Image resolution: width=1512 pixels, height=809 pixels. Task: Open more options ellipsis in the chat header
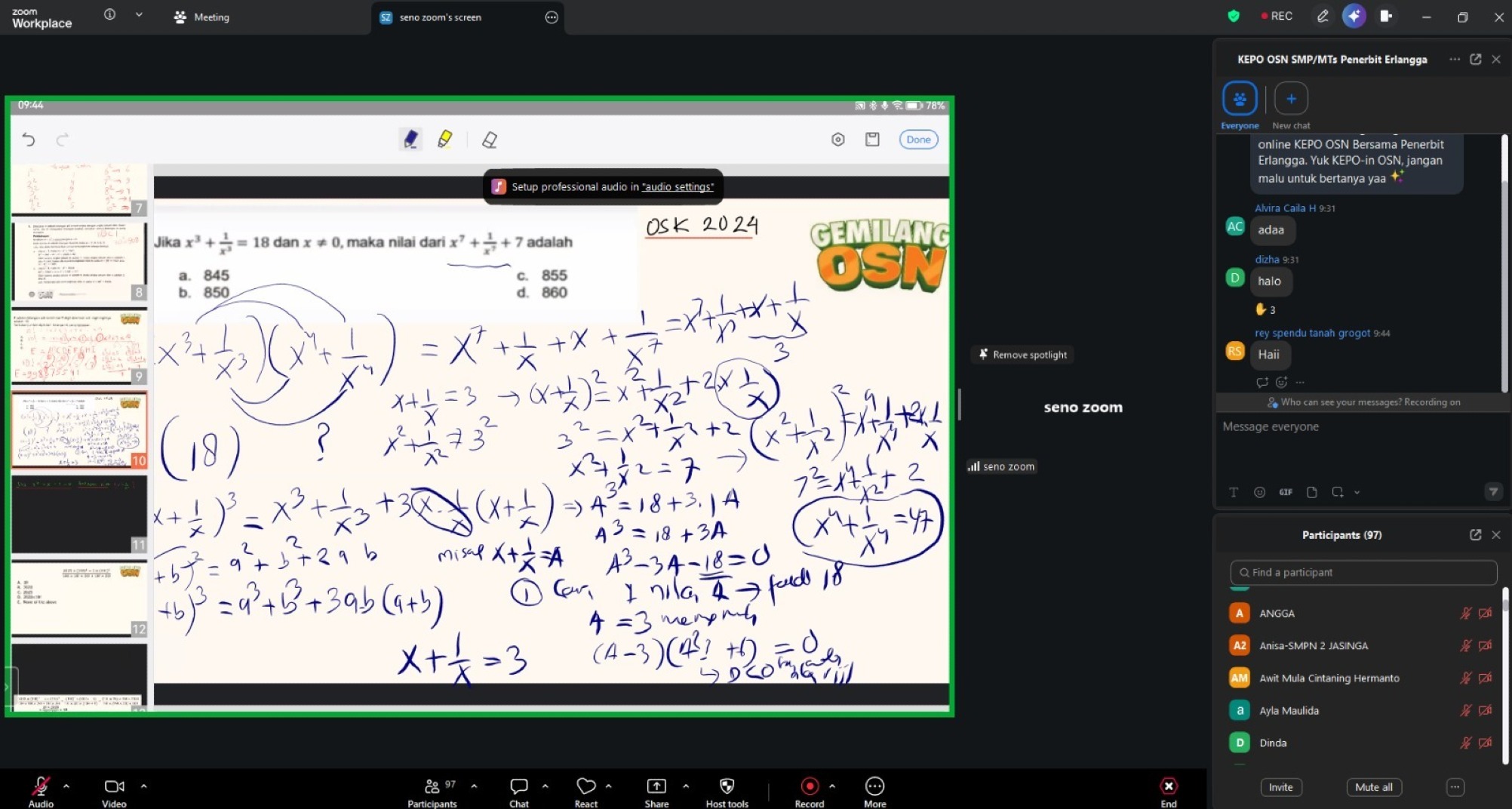(1455, 59)
